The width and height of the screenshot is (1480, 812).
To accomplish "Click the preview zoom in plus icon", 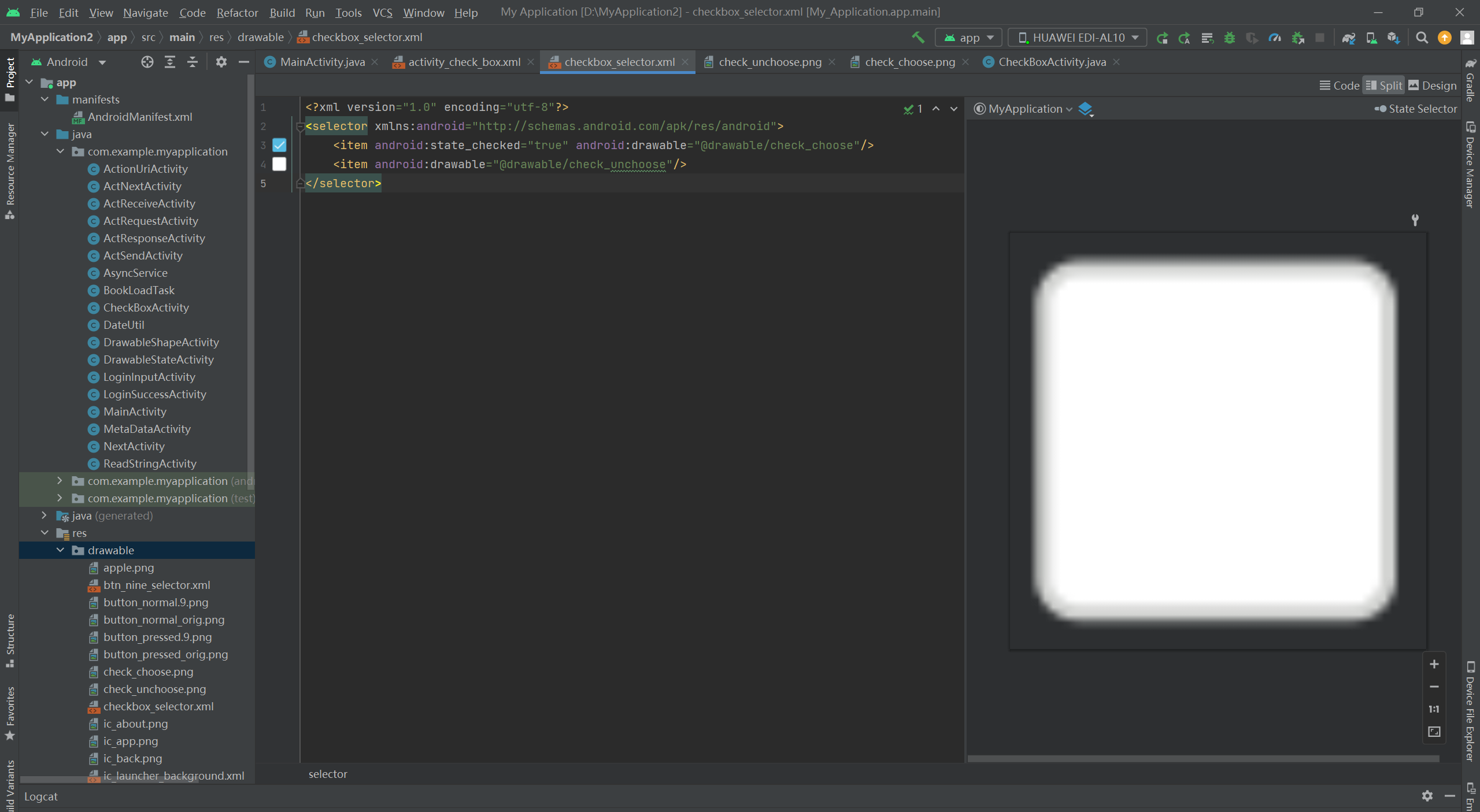I will [1434, 664].
